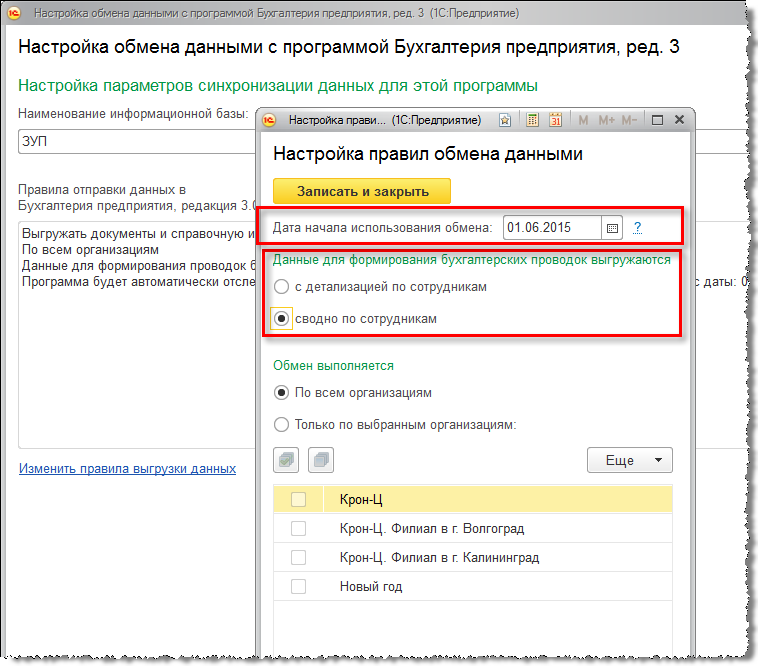The height and width of the screenshot is (666, 758).
Task: Open the calculator icon in dialog title bar
Action: click(x=532, y=120)
